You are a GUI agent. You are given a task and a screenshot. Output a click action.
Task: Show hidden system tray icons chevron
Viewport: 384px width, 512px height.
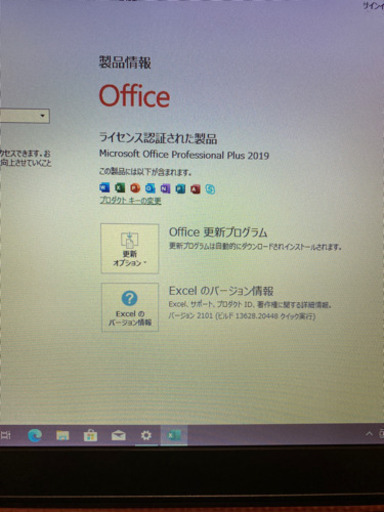pos(369,434)
